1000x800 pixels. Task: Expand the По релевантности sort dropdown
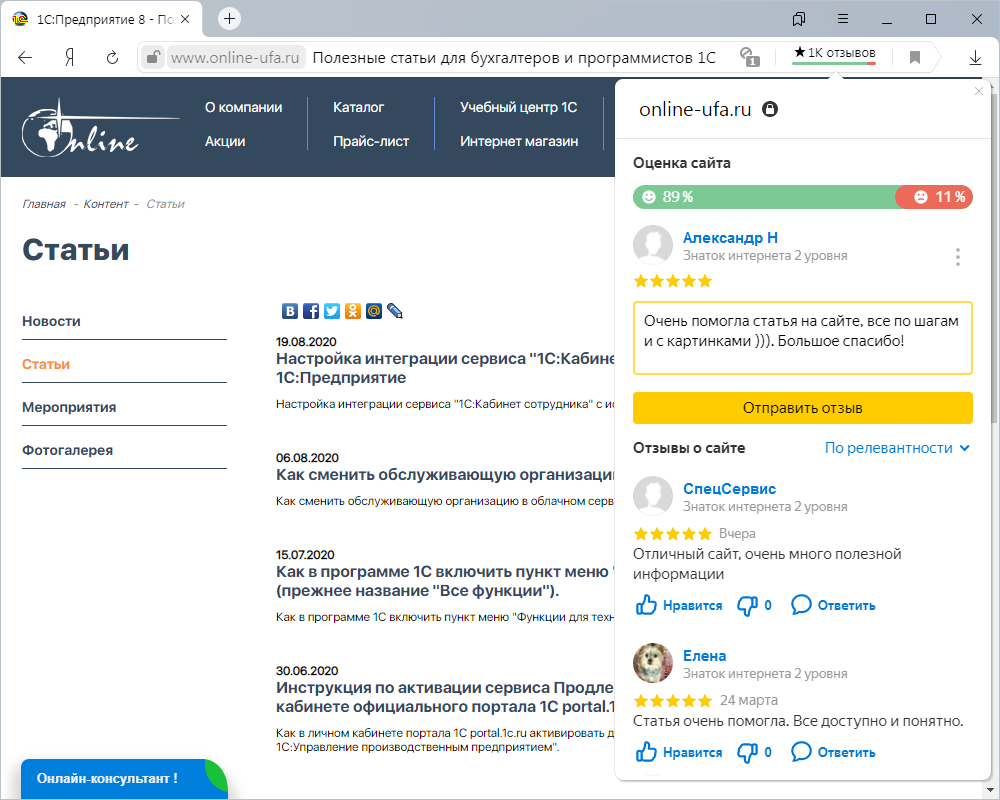pos(897,448)
